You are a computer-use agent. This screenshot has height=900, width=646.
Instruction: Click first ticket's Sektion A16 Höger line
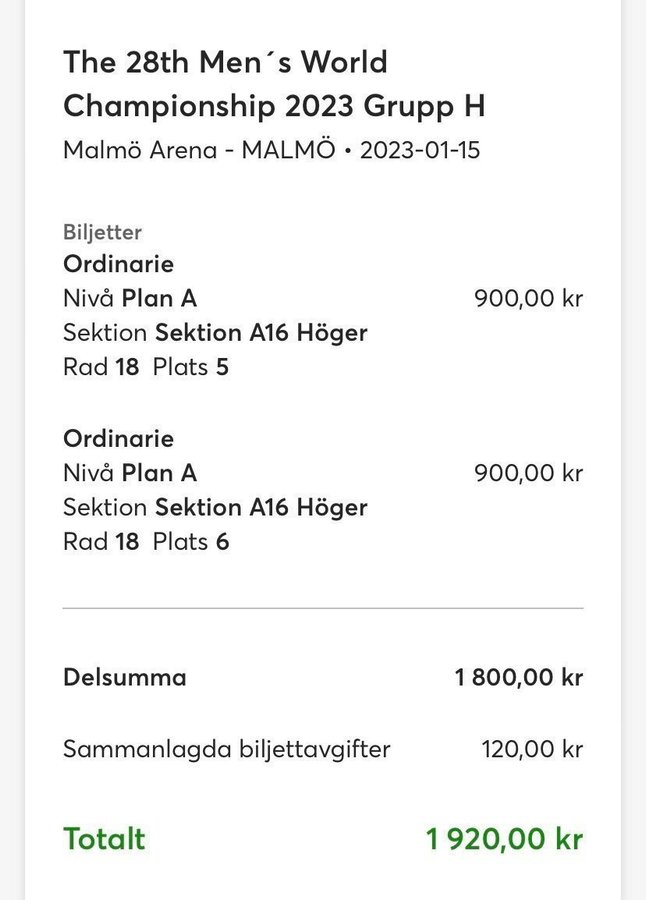(215, 333)
